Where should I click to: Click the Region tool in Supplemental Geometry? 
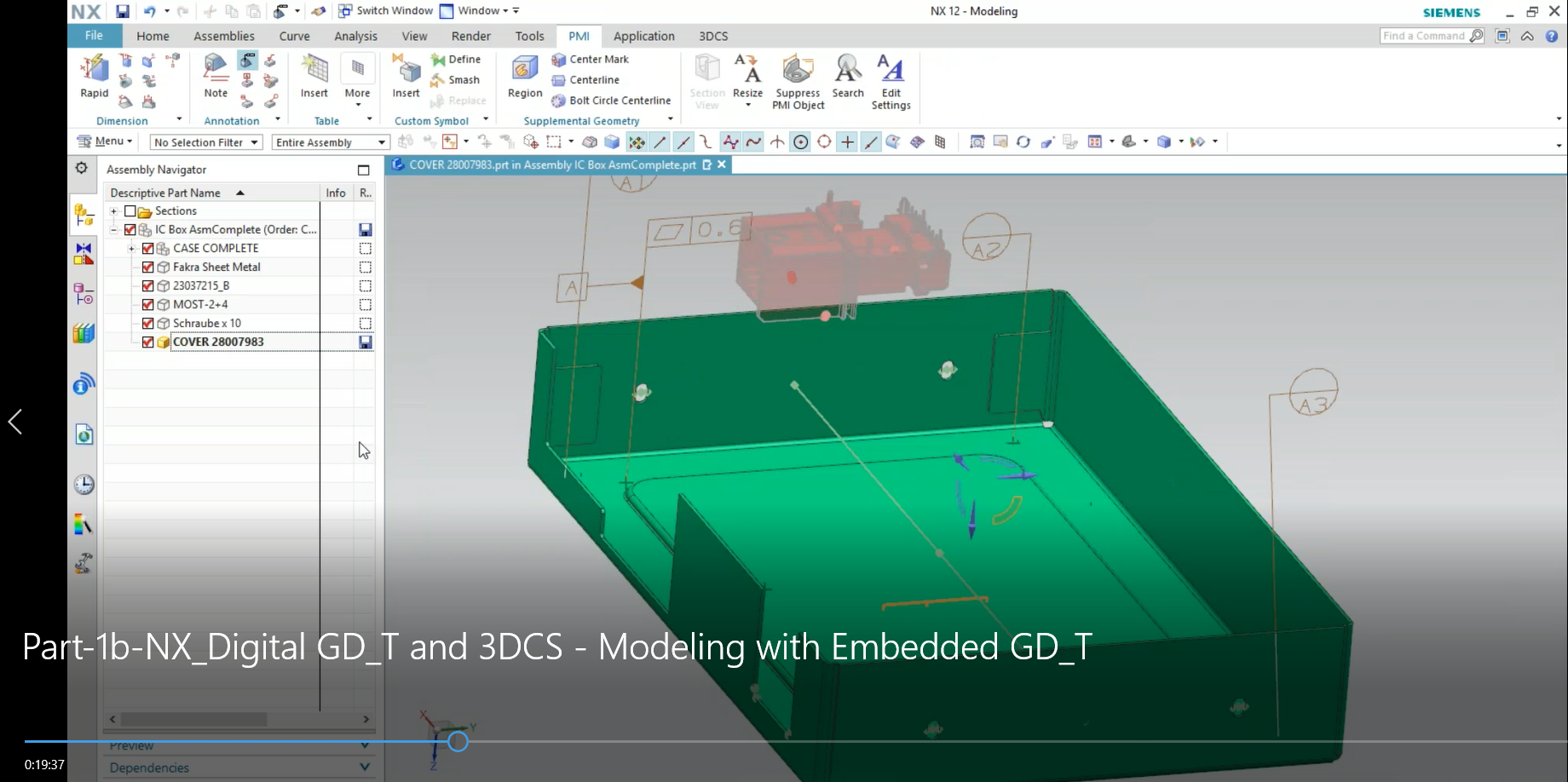[523, 77]
